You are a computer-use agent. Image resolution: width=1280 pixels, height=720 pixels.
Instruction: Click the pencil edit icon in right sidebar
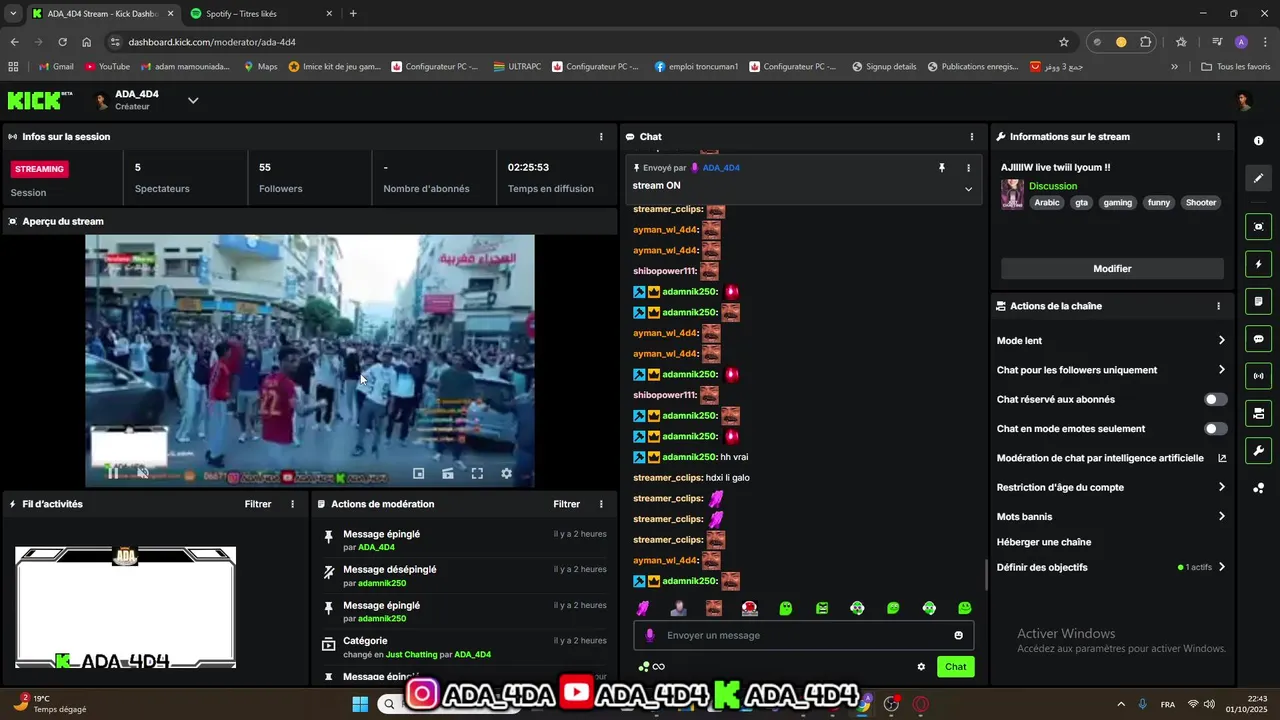[1258, 178]
